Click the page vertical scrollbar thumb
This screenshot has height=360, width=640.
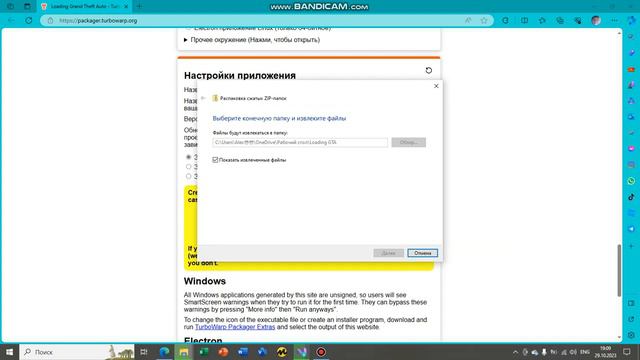click(619, 270)
